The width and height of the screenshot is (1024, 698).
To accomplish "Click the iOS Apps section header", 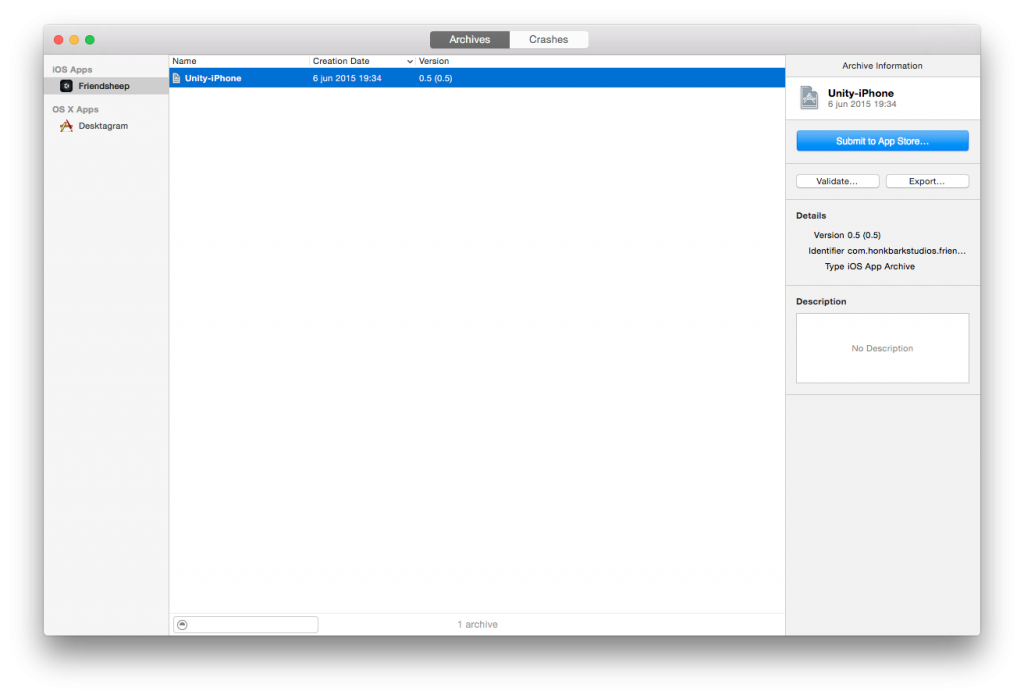I will pyautogui.click(x=72, y=69).
